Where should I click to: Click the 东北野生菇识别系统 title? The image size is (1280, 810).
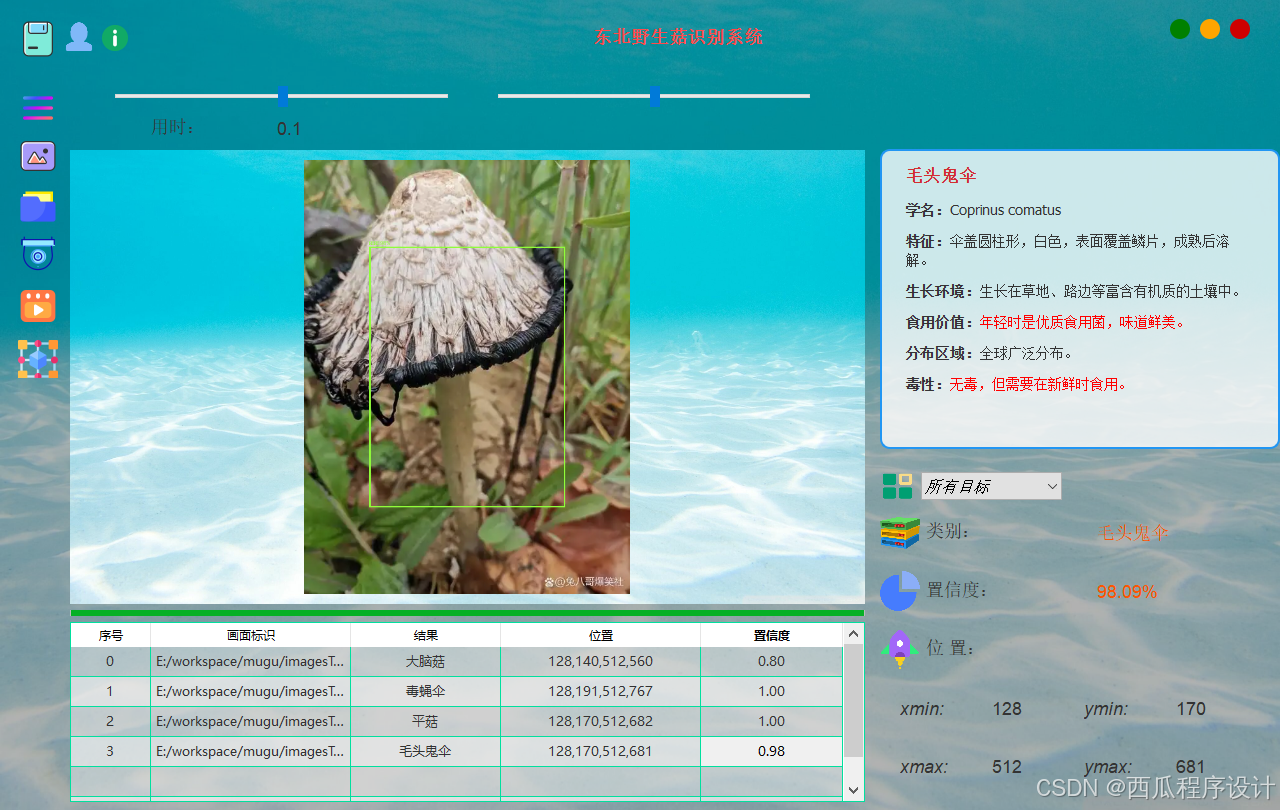pos(679,37)
